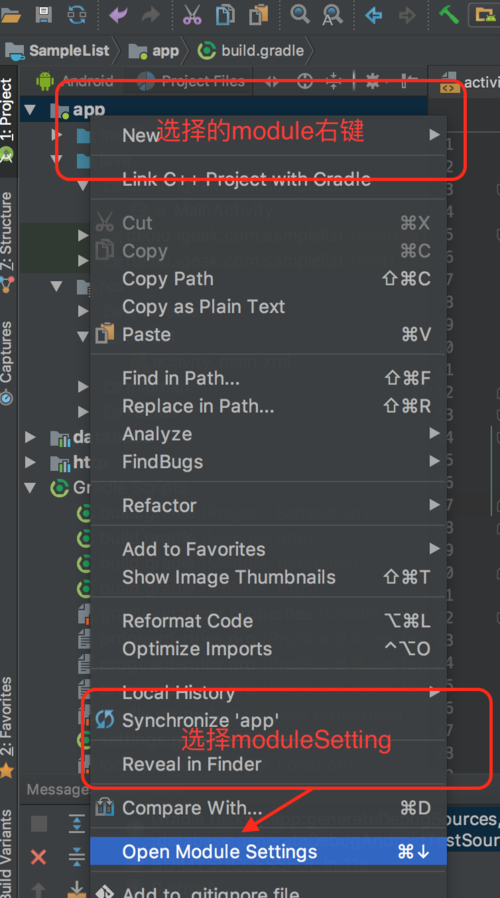Choose Show Image Thumbnails
Viewport: 500px width, 898px height.
point(268,577)
